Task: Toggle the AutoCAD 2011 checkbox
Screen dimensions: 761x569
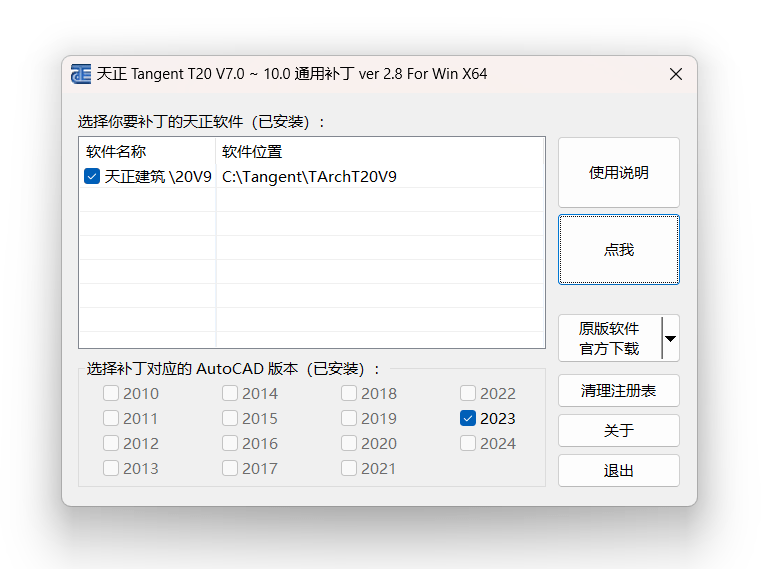Action: click(111, 418)
